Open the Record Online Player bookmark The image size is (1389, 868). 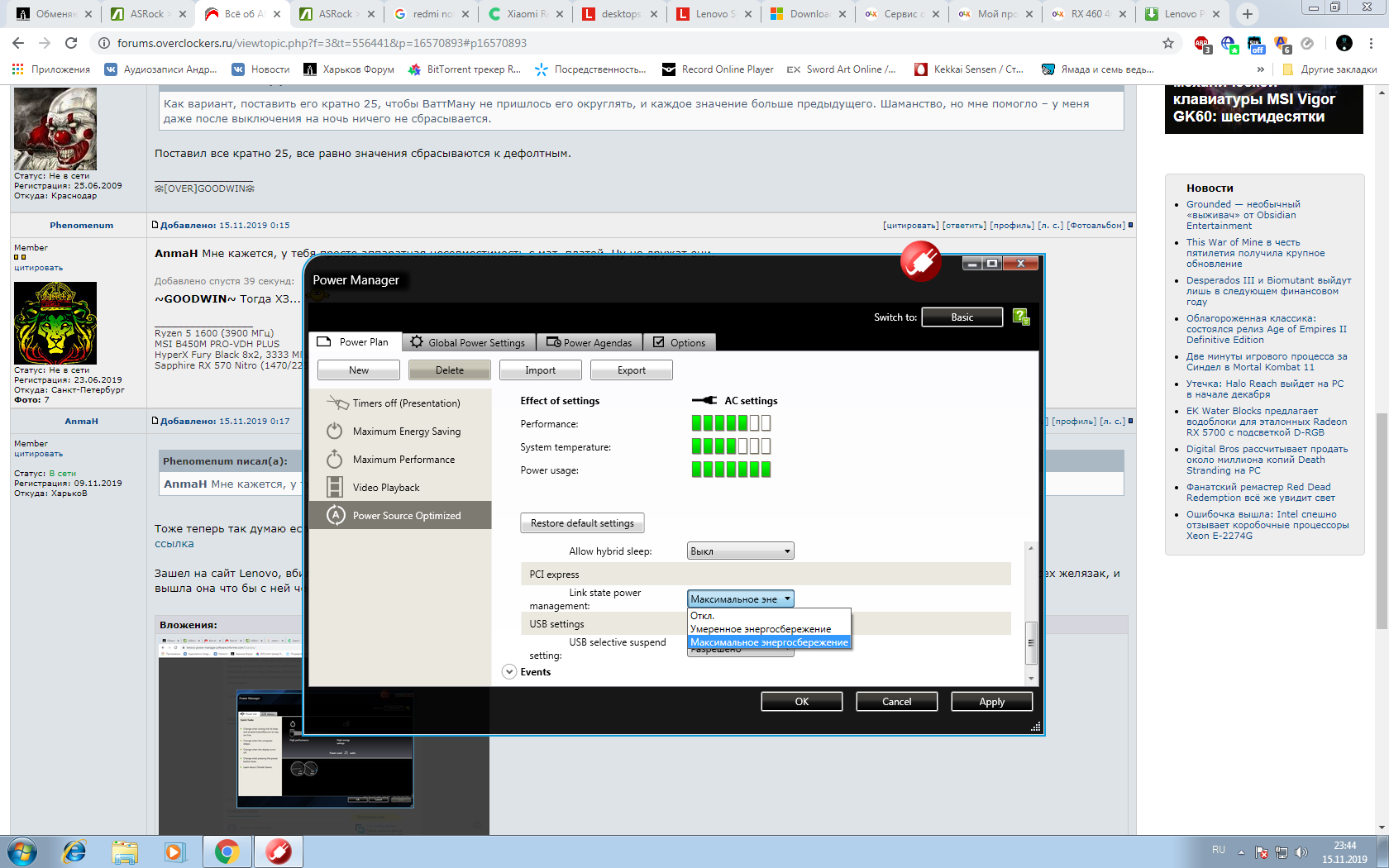click(718, 69)
